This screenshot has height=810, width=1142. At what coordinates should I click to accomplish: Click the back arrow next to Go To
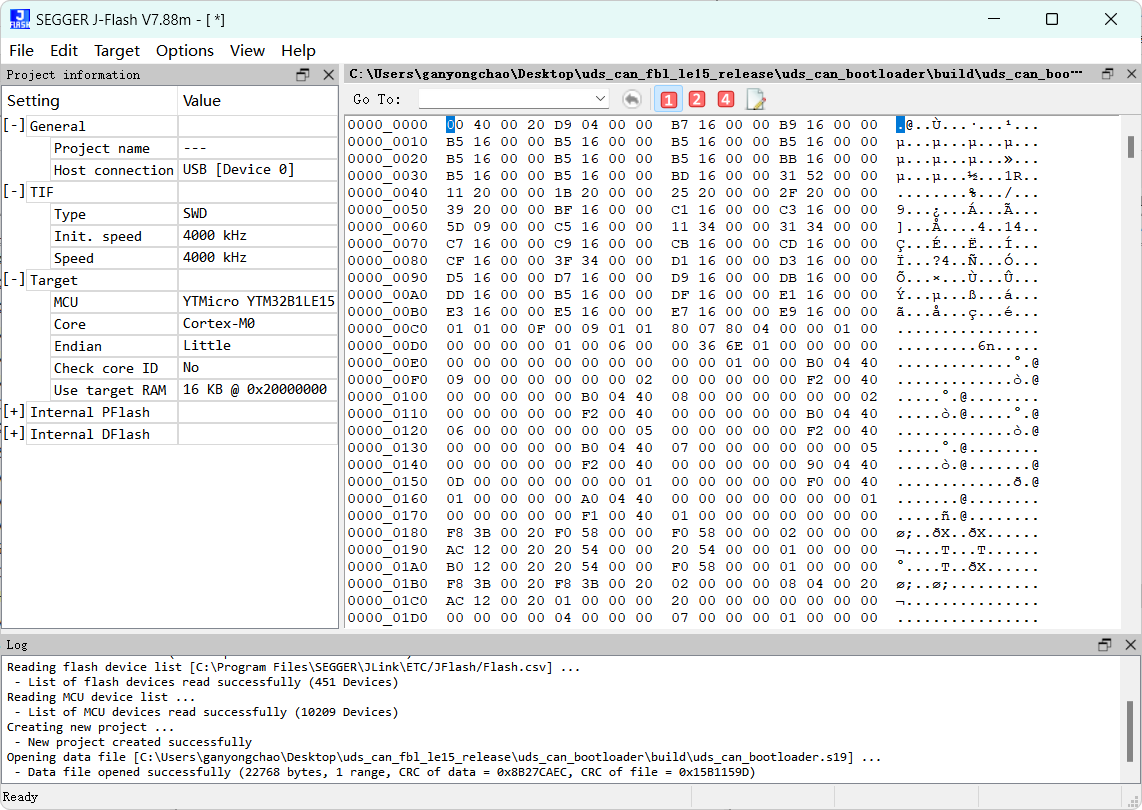click(x=631, y=99)
